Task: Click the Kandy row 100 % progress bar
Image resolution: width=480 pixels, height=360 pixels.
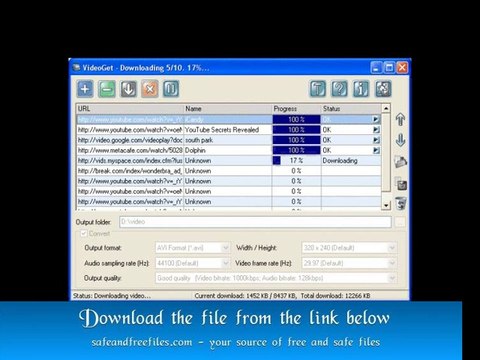Action: click(296, 119)
